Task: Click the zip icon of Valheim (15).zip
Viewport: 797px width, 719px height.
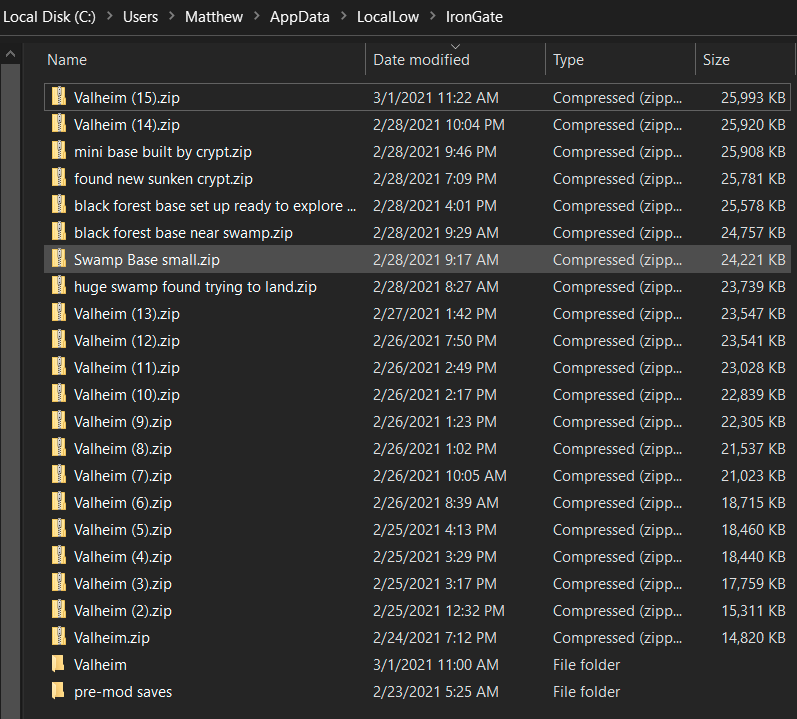Action: coord(59,97)
